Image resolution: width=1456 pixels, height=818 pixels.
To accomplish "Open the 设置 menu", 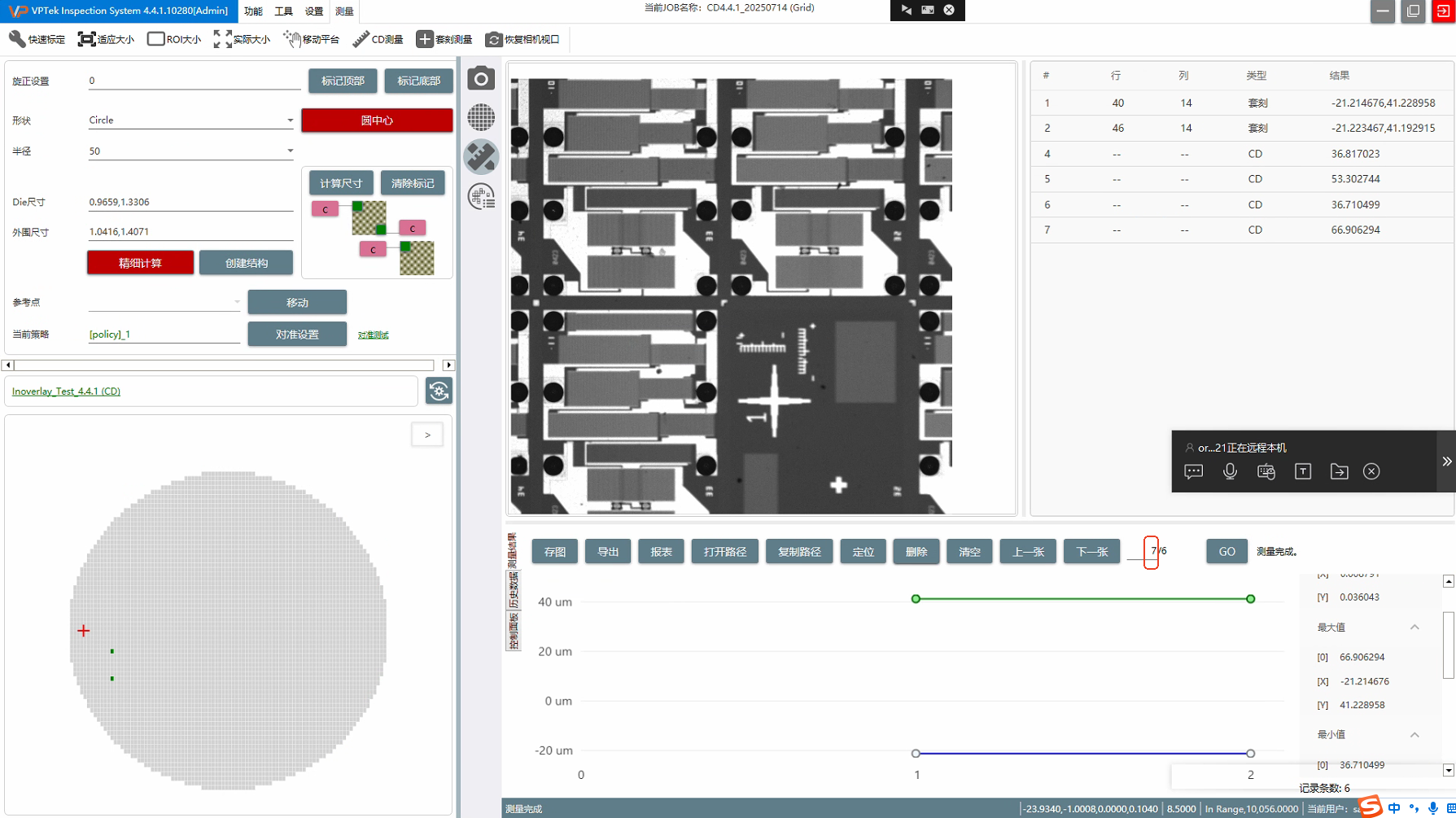I will click(314, 11).
